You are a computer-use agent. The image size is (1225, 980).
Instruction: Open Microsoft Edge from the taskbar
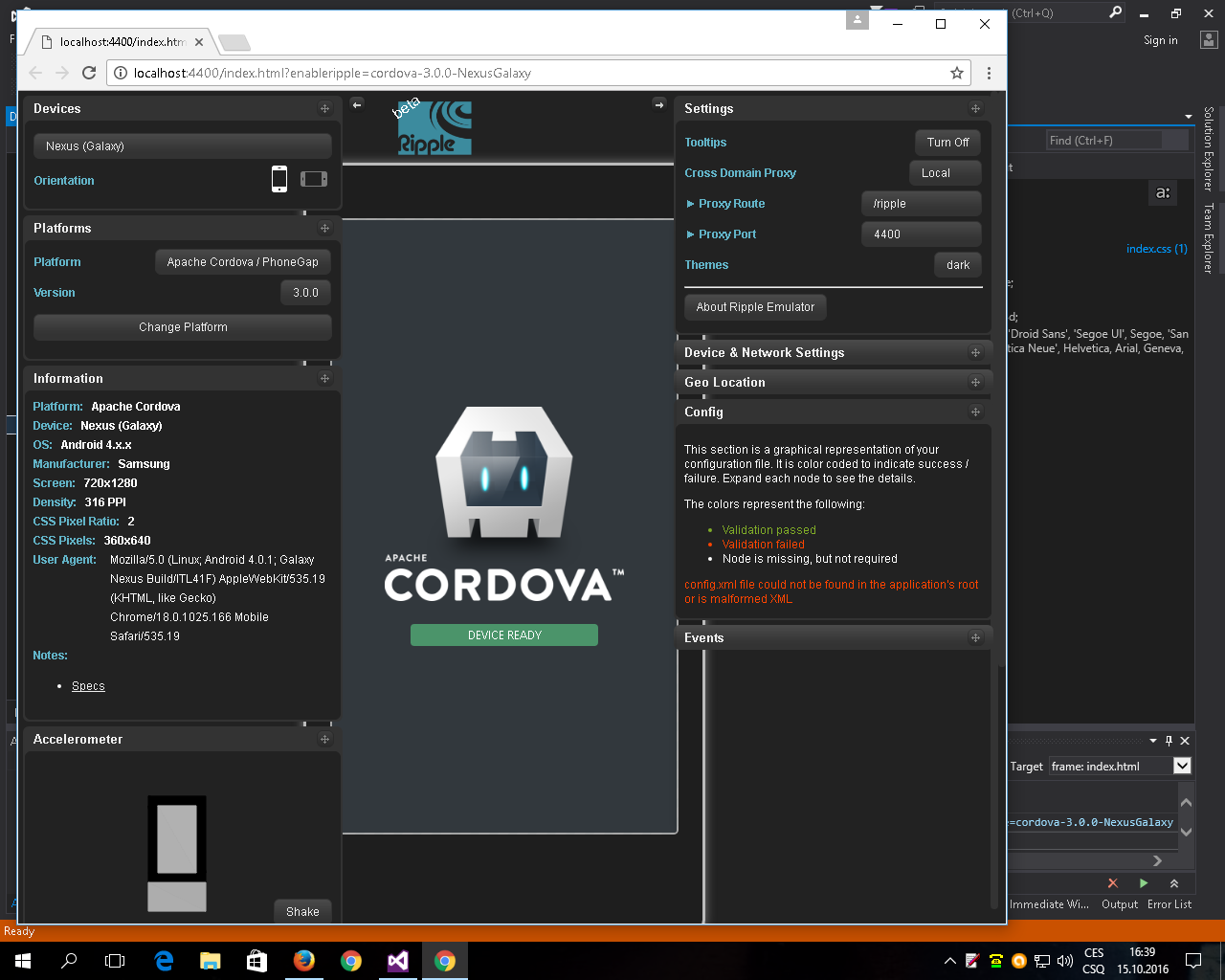(x=164, y=961)
